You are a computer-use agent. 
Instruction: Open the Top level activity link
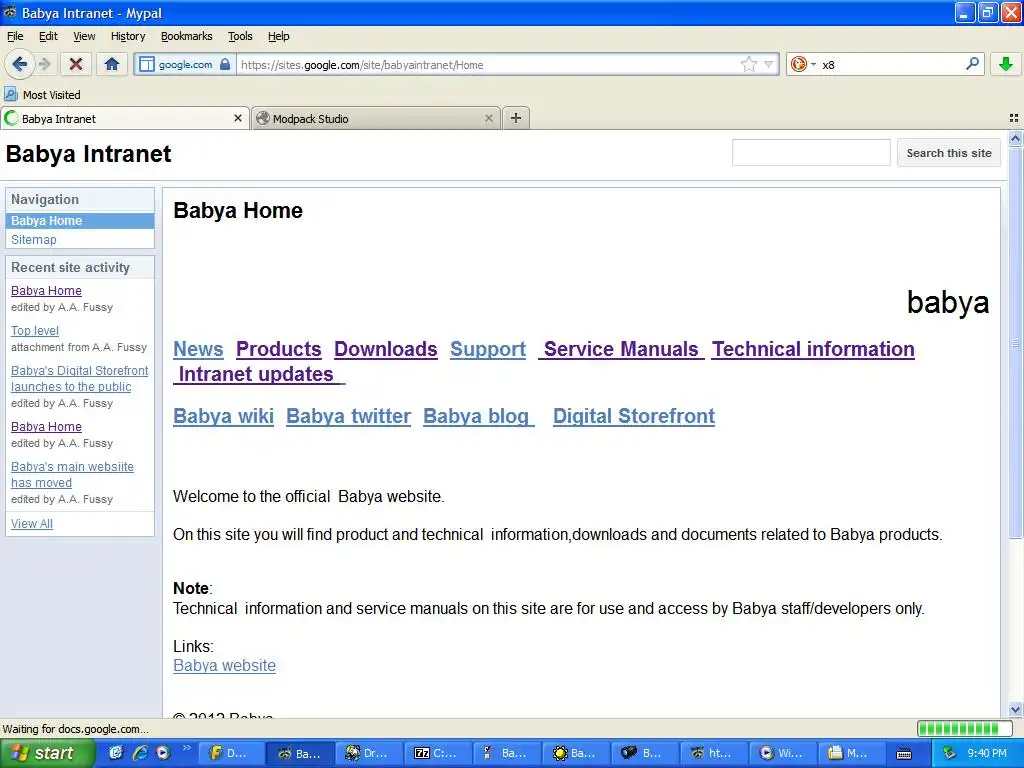point(35,330)
